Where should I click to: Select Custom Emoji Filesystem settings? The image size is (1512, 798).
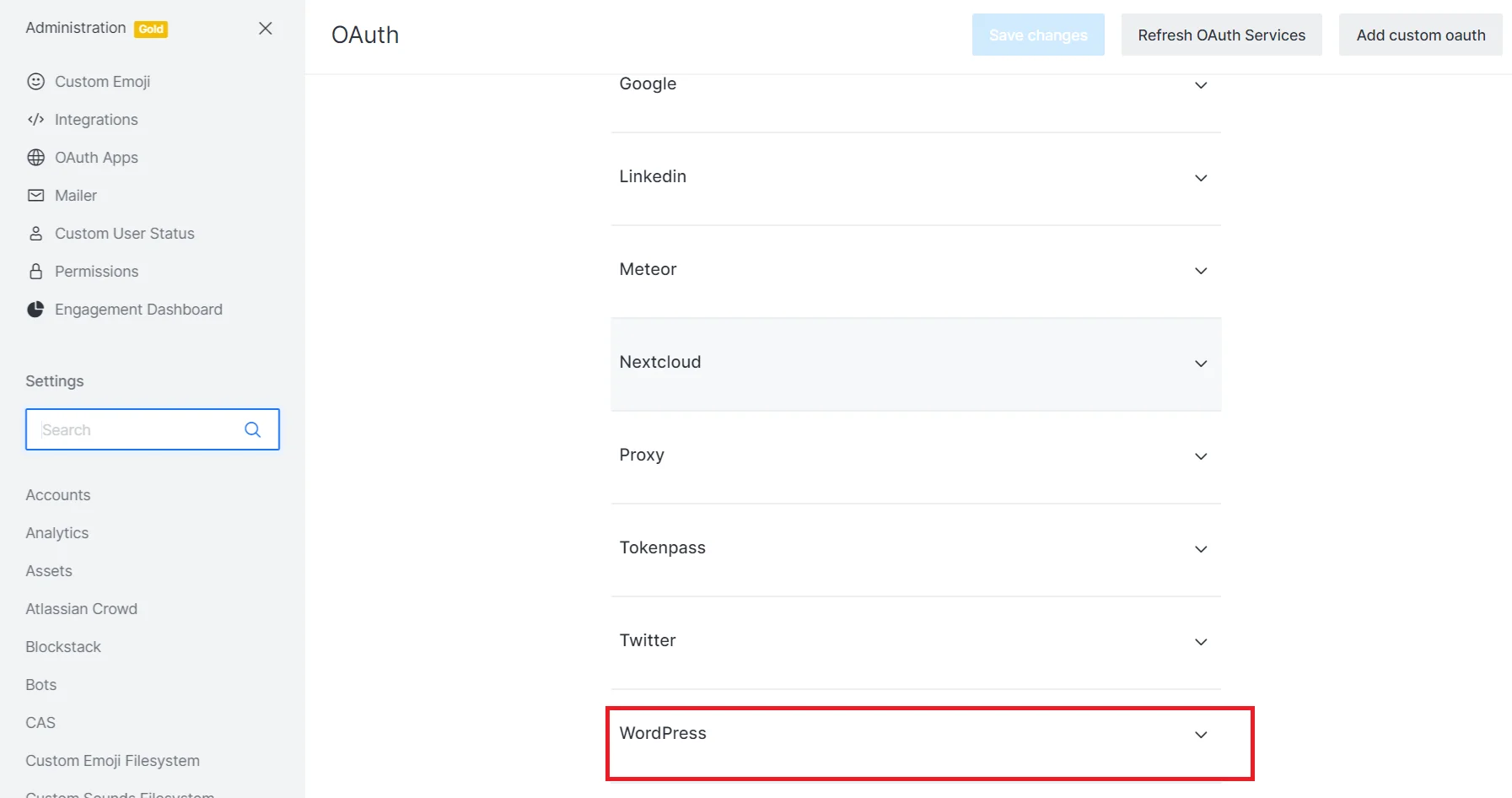click(112, 760)
